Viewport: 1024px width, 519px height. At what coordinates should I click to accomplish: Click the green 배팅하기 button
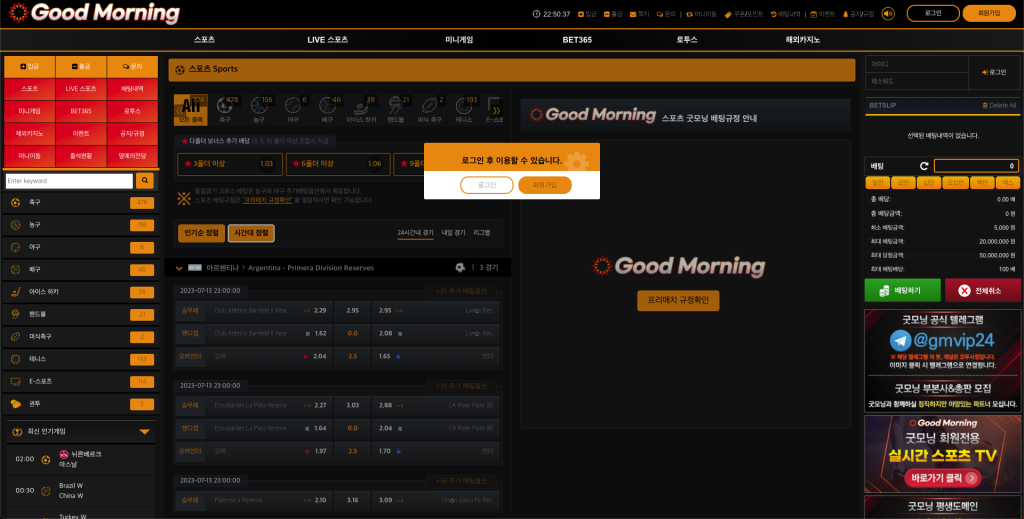(x=903, y=291)
